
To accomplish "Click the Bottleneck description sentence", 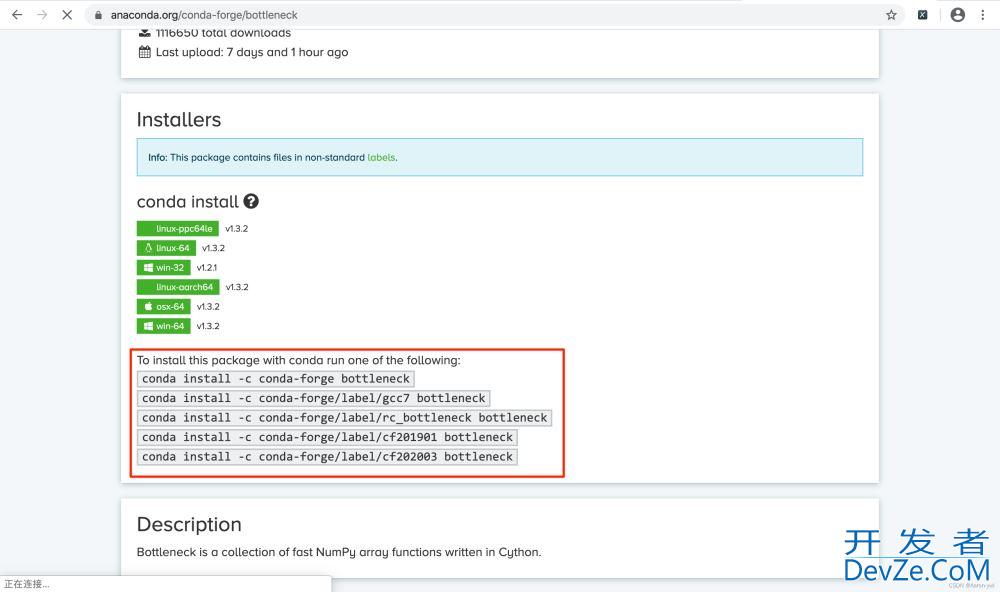I will click(x=339, y=552).
